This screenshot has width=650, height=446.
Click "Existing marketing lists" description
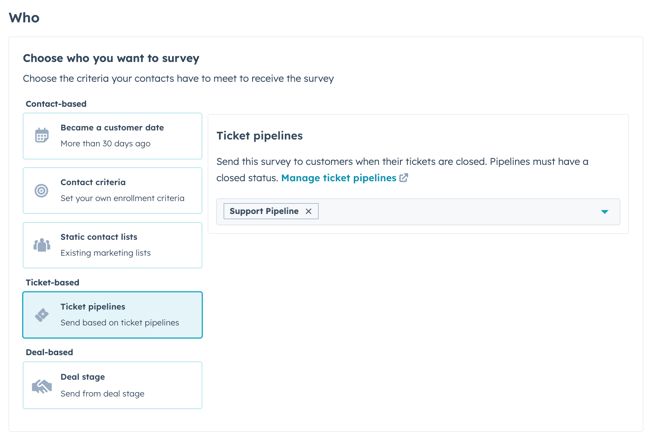[x=105, y=253]
